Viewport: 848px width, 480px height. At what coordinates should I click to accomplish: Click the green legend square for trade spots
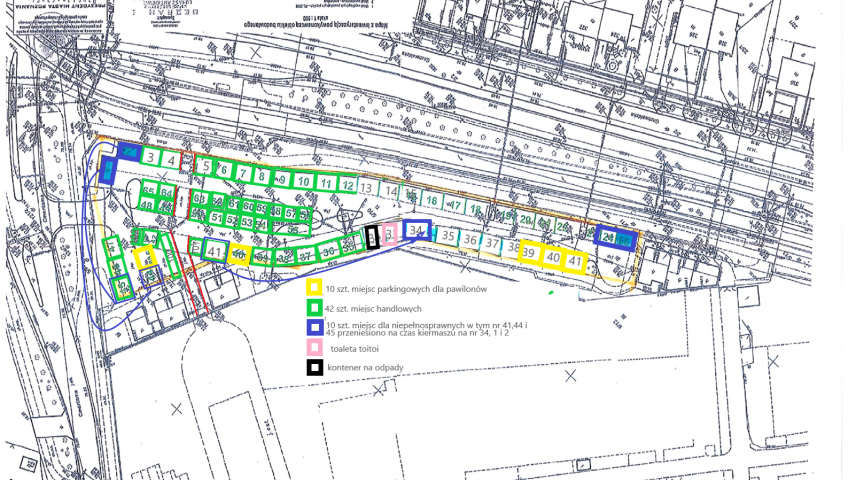click(315, 307)
